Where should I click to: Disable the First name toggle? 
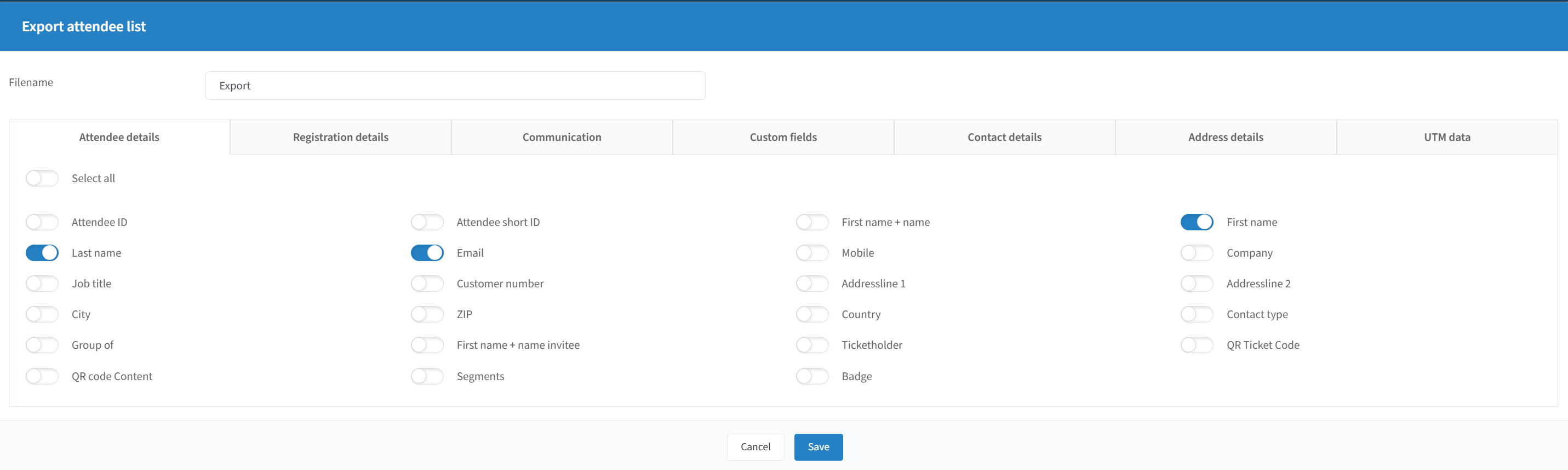[x=1197, y=222]
